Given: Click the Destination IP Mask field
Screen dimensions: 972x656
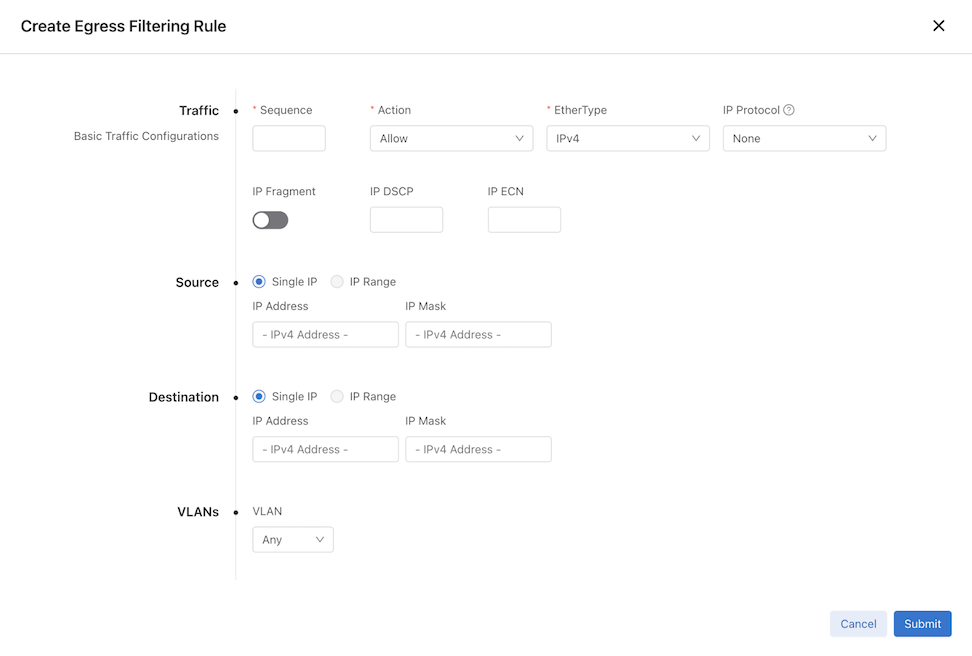Looking at the screenshot, I should (478, 450).
